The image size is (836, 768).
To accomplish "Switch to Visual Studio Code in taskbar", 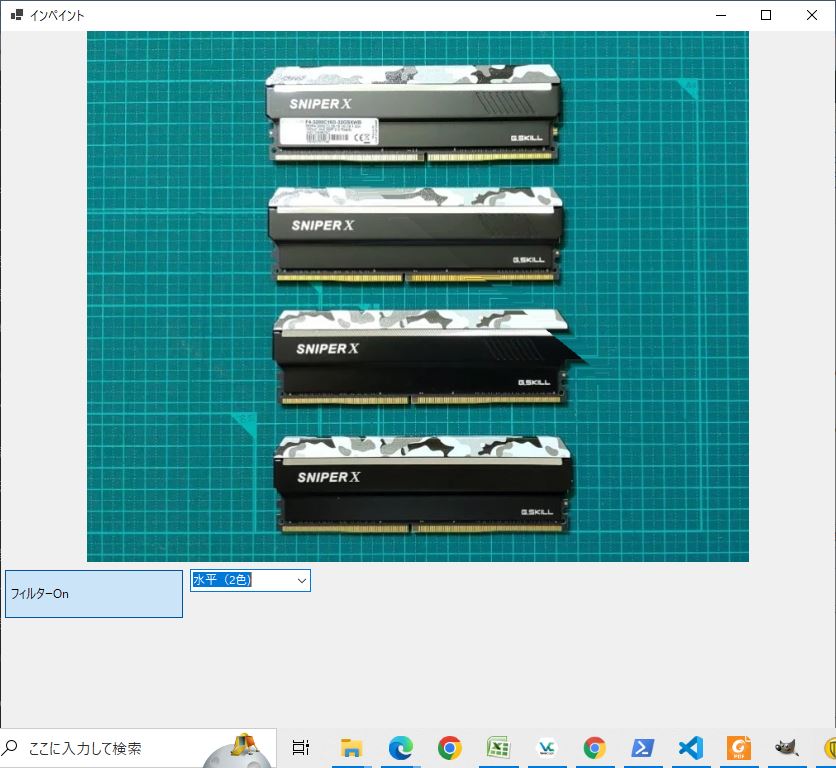I will (691, 748).
